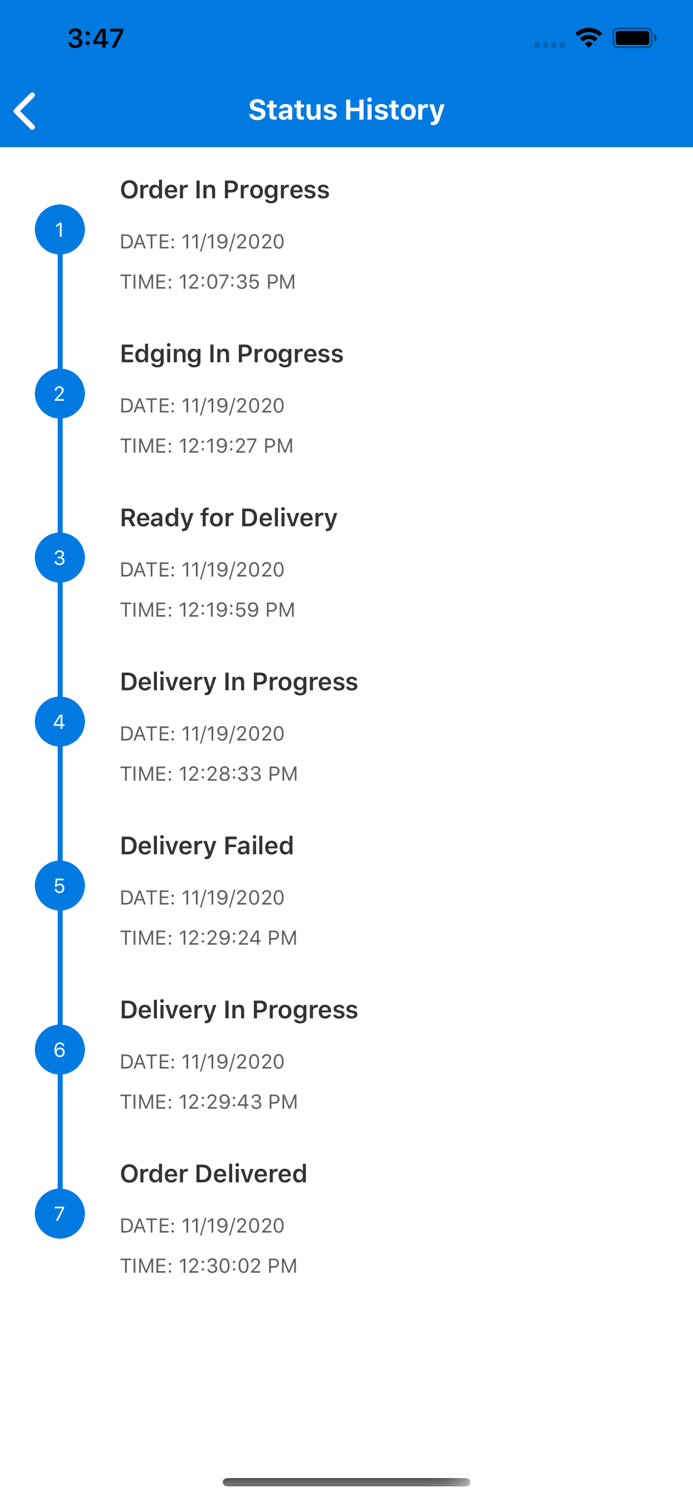The image size is (693, 1500).
Task: Tap the Status History title
Action: pos(346,110)
